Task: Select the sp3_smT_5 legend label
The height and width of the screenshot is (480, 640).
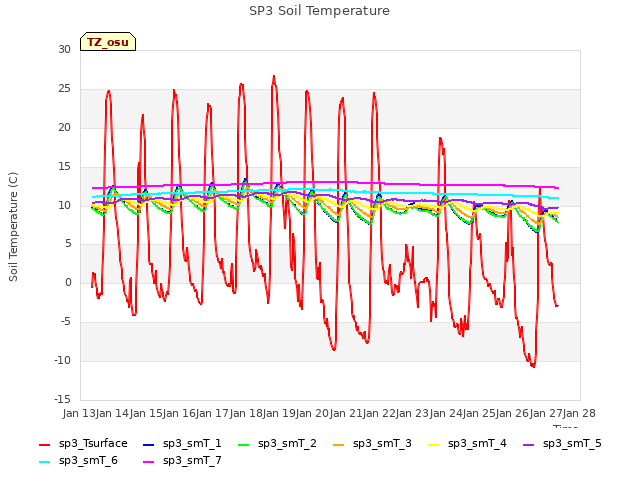Action: 572,444
